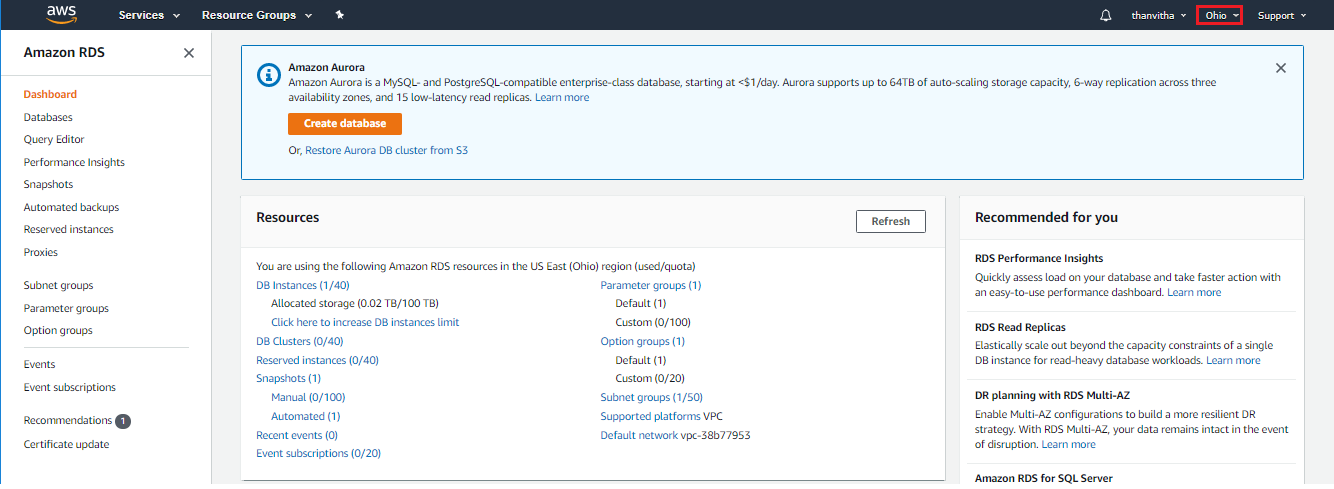Open the DB Instances (1/40) link
The height and width of the screenshot is (489, 1334).
300,285
